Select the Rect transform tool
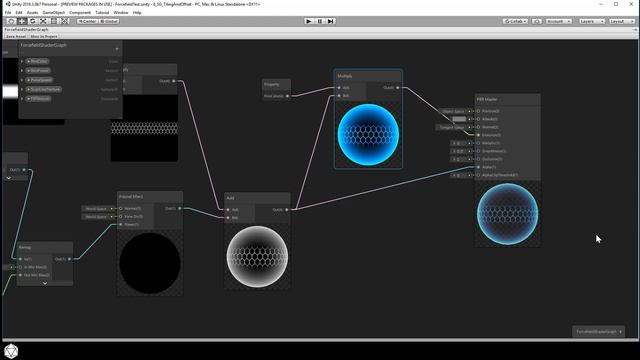640x360 pixels. click(x=54, y=21)
